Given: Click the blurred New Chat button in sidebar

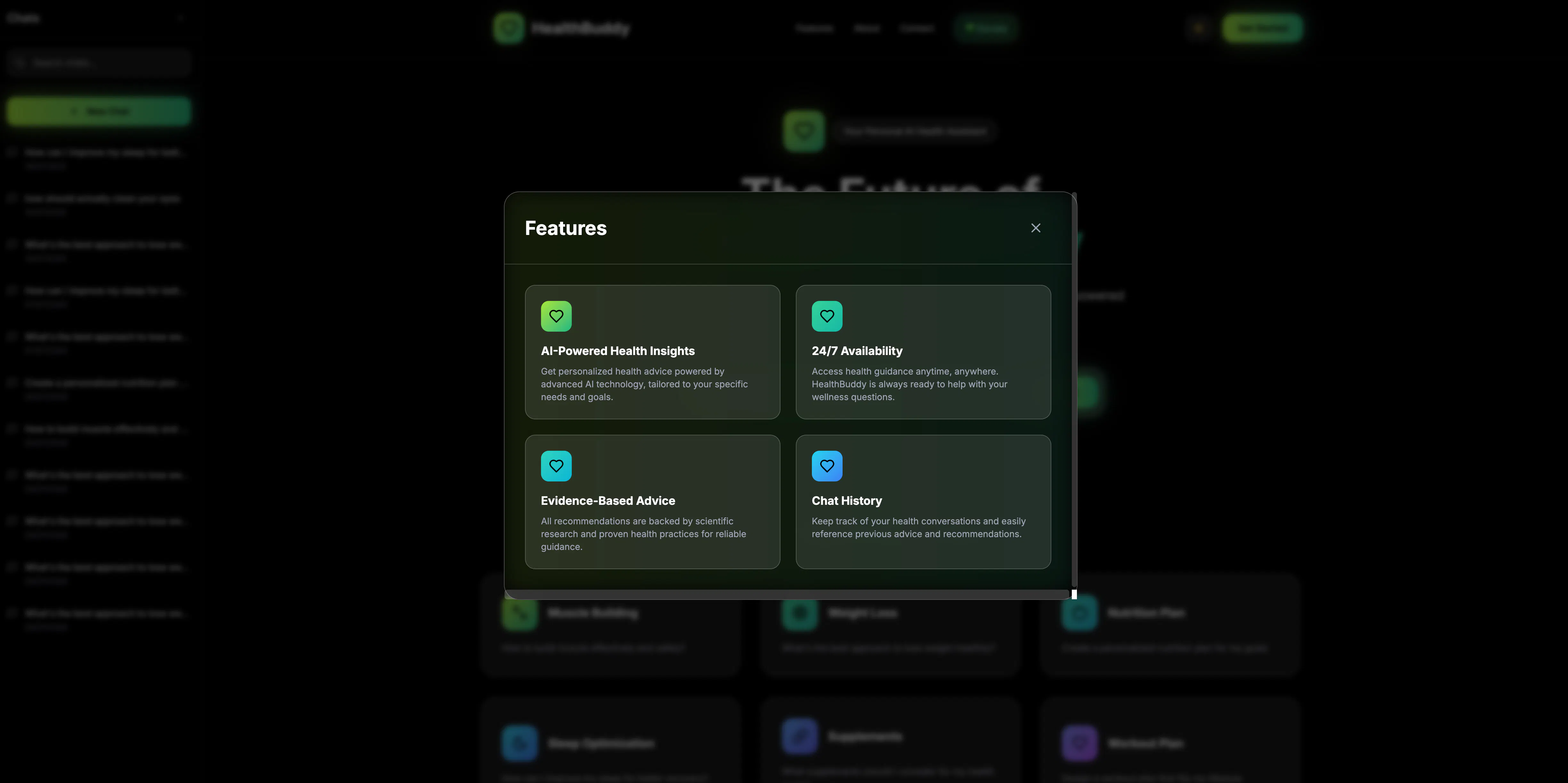Looking at the screenshot, I should [99, 111].
